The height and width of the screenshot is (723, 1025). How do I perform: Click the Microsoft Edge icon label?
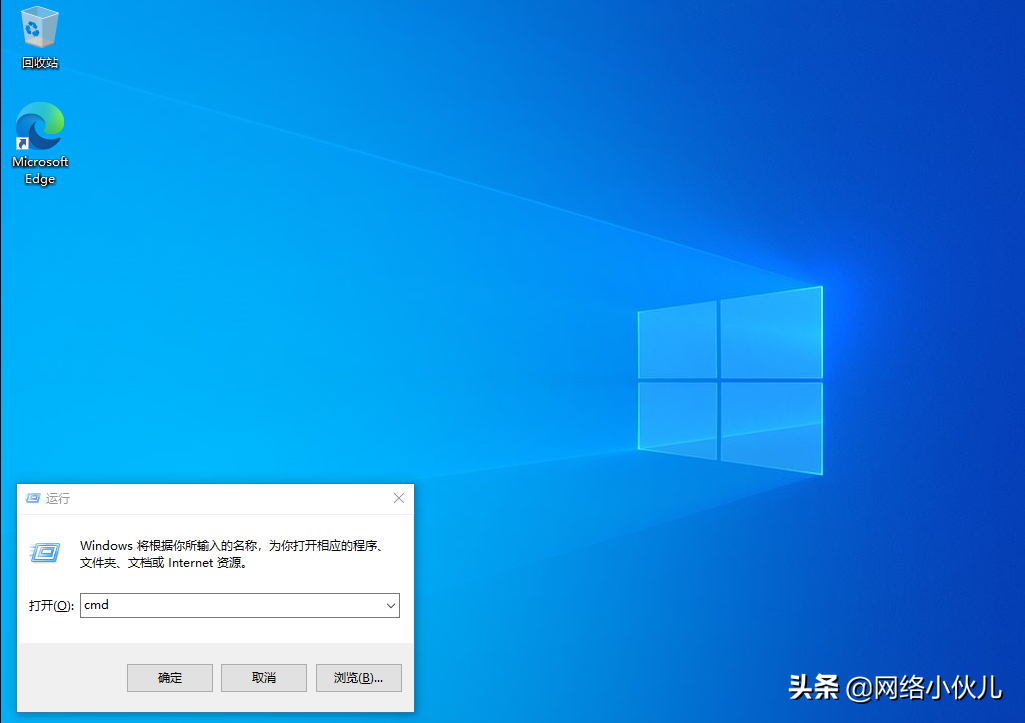click(39, 170)
